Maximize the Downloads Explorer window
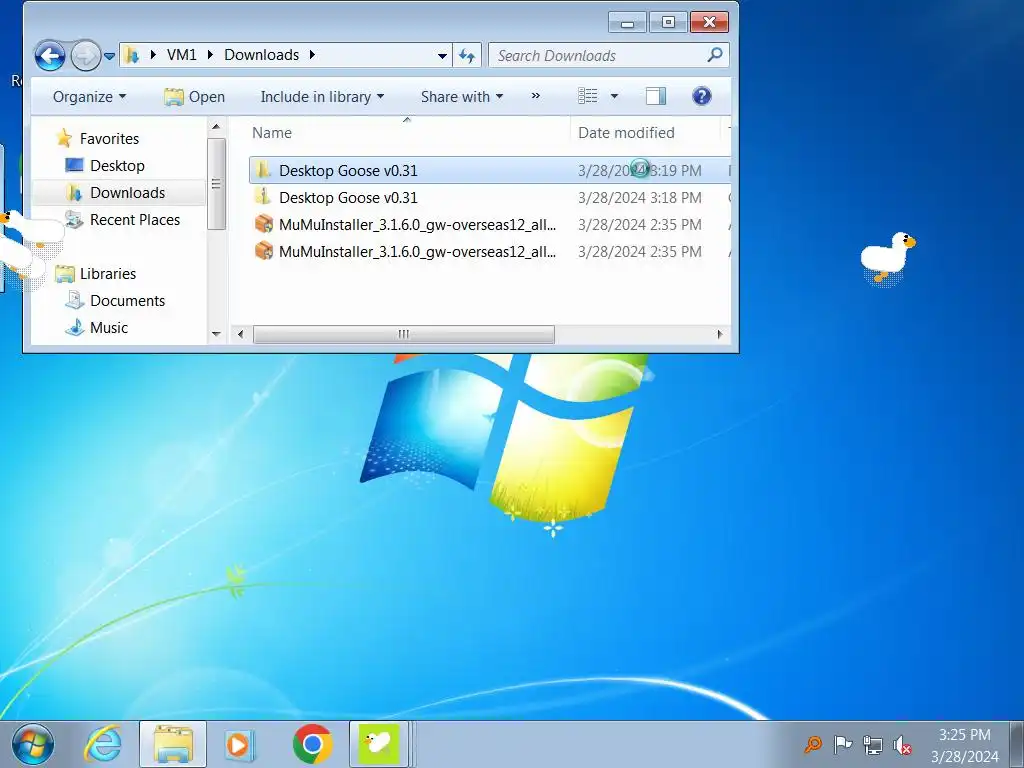The image size is (1024, 768). (x=668, y=22)
